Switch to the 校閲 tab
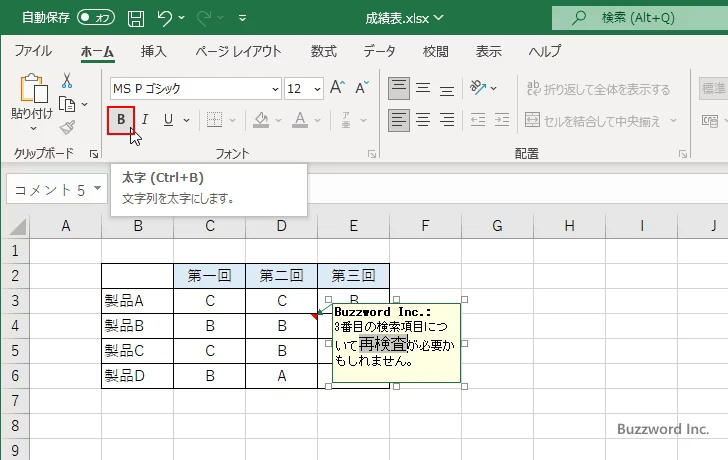The width and height of the screenshot is (728, 460). pos(436,51)
